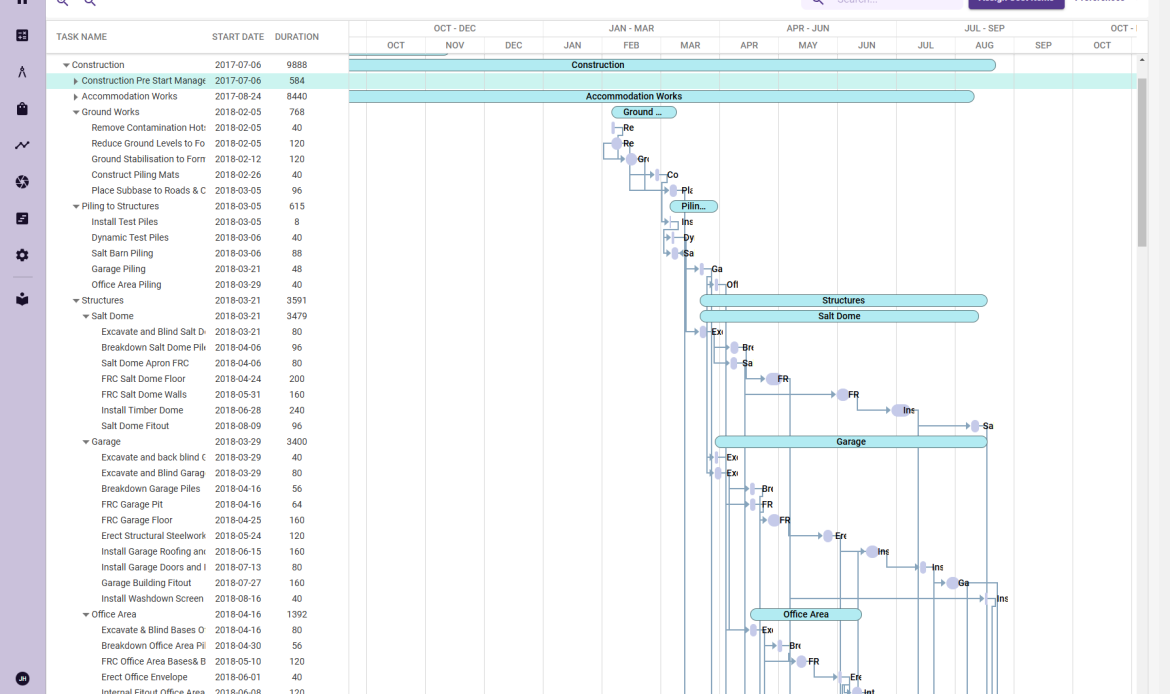Viewport: 1170px width, 694px height.
Task: Open the drafting compass icon in the sidebar
Action: 22,72
